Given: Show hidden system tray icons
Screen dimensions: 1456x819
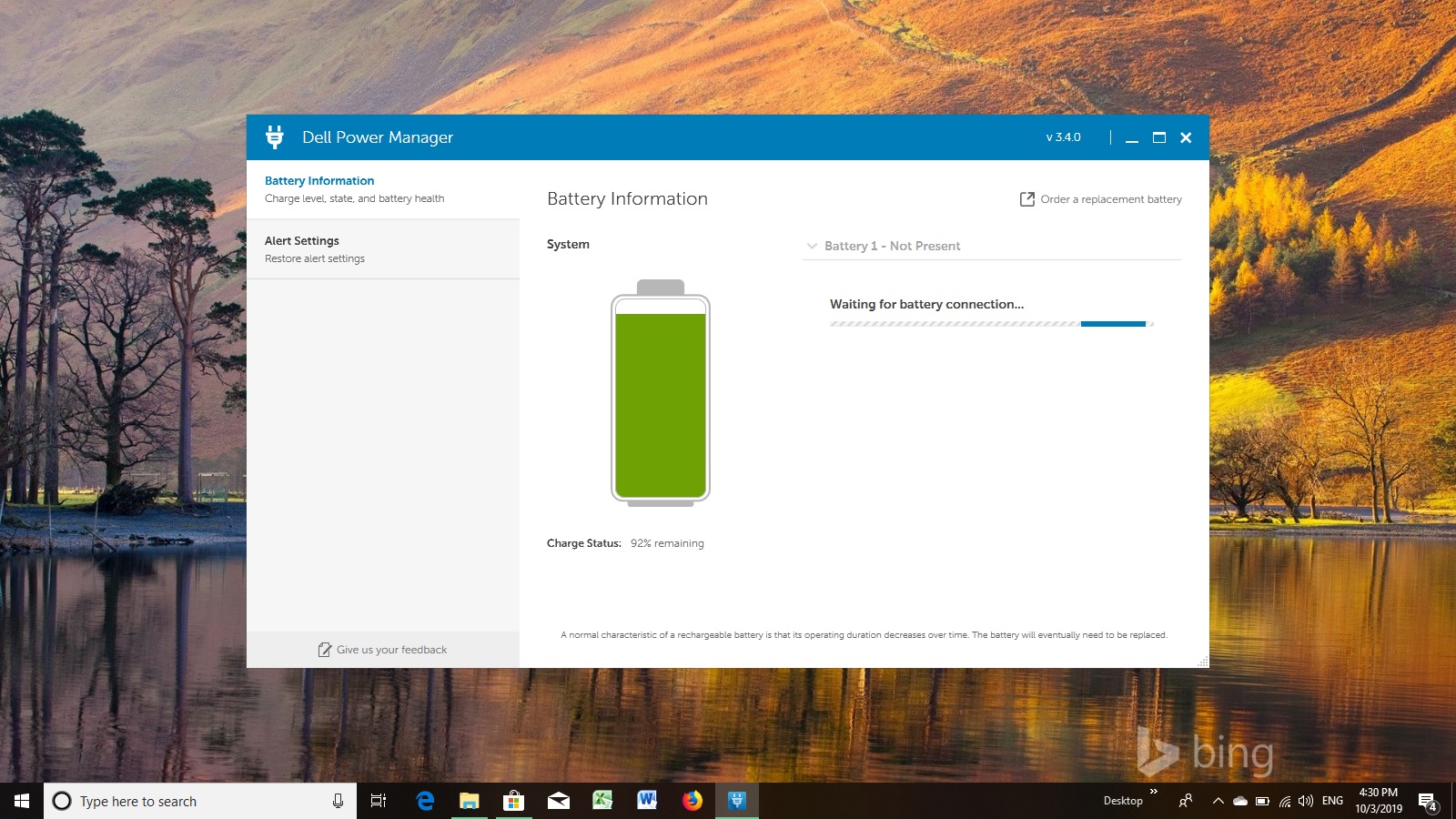Looking at the screenshot, I should [1218, 801].
